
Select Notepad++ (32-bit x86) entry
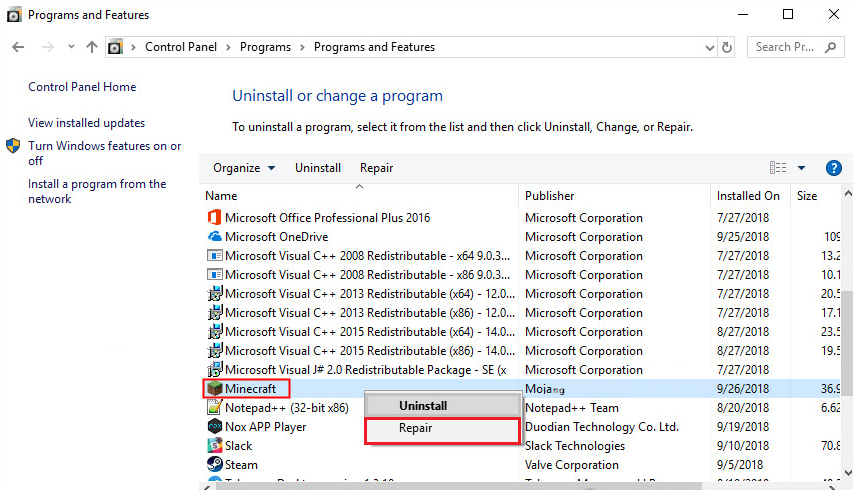287,408
